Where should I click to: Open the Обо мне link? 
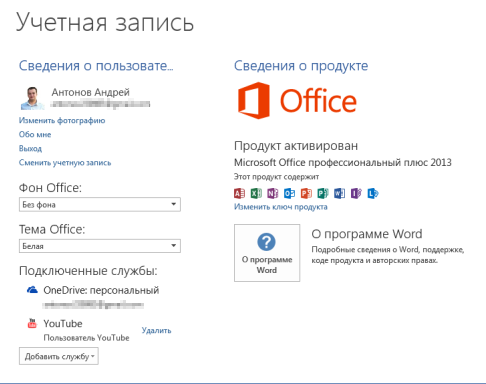pos(35,134)
